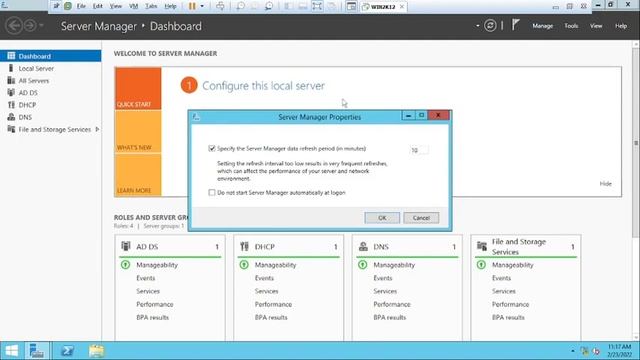The width and height of the screenshot is (640, 360).
Task: Open PowerShell from the taskbar
Action: [x=67, y=351]
